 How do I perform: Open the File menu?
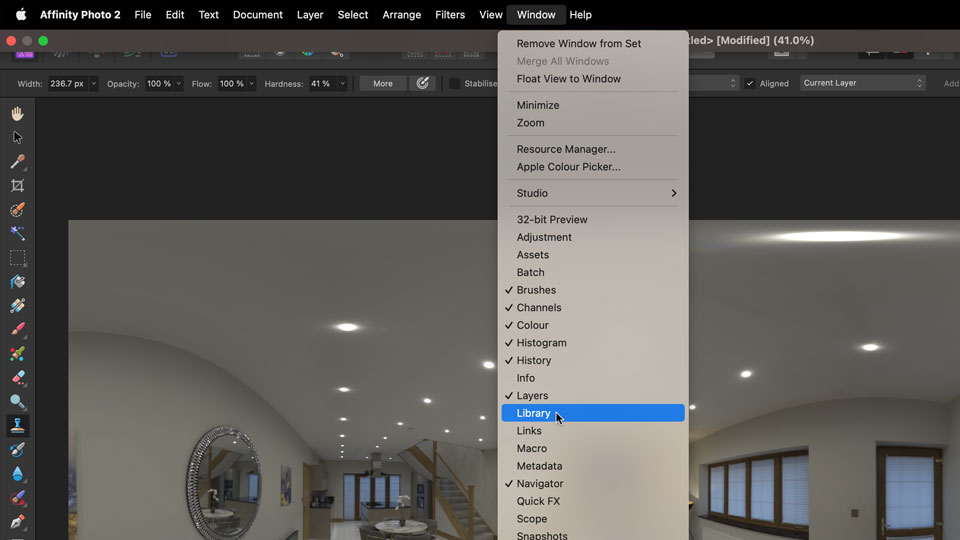143,15
